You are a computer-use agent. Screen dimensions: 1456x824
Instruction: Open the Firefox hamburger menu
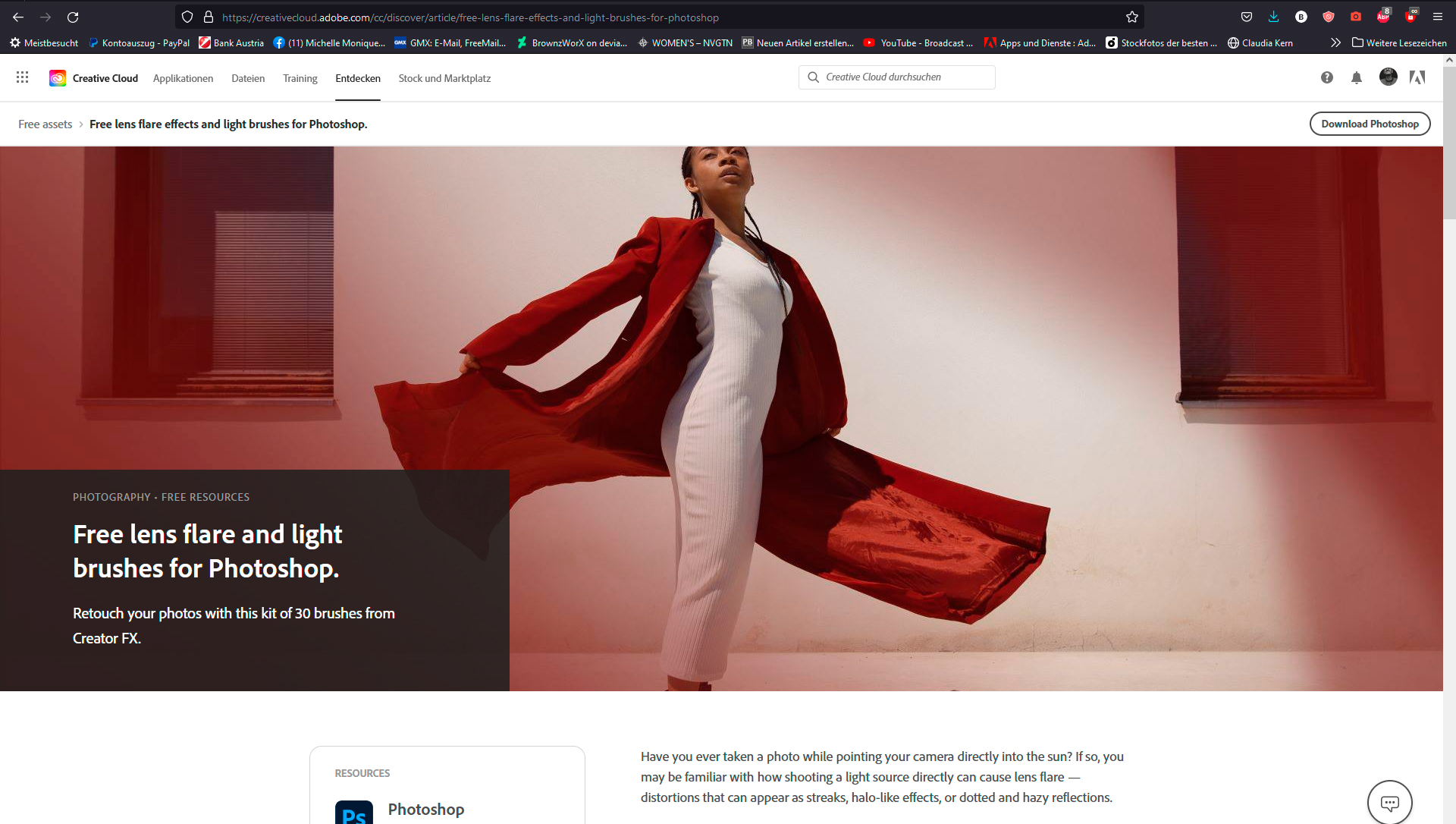point(1437,17)
